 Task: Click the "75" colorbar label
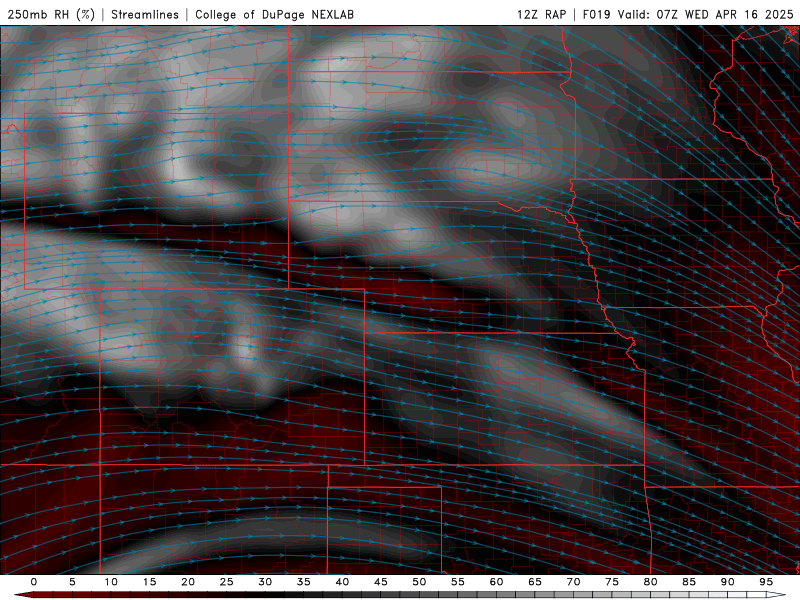[x=612, y=582]
